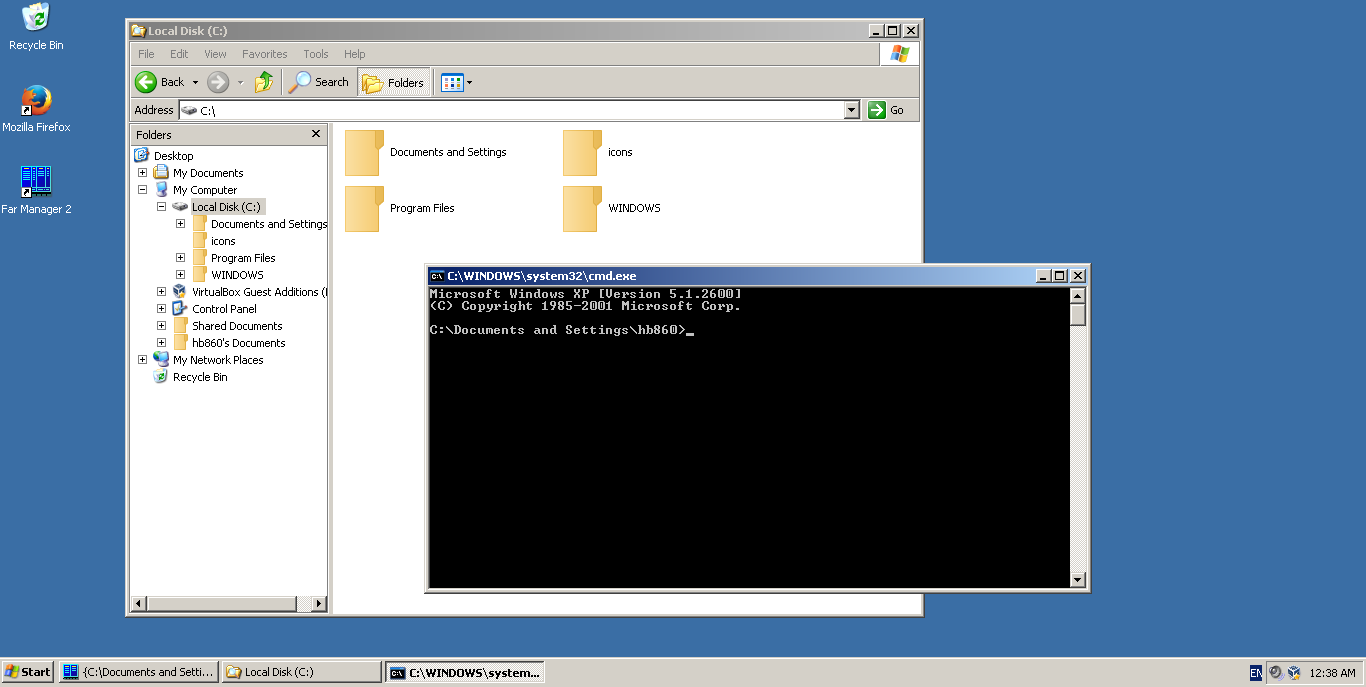The image size is (1366, 687).
Task: Select the WINDOWS folder in right pane
Action: (x=632, y=208)
